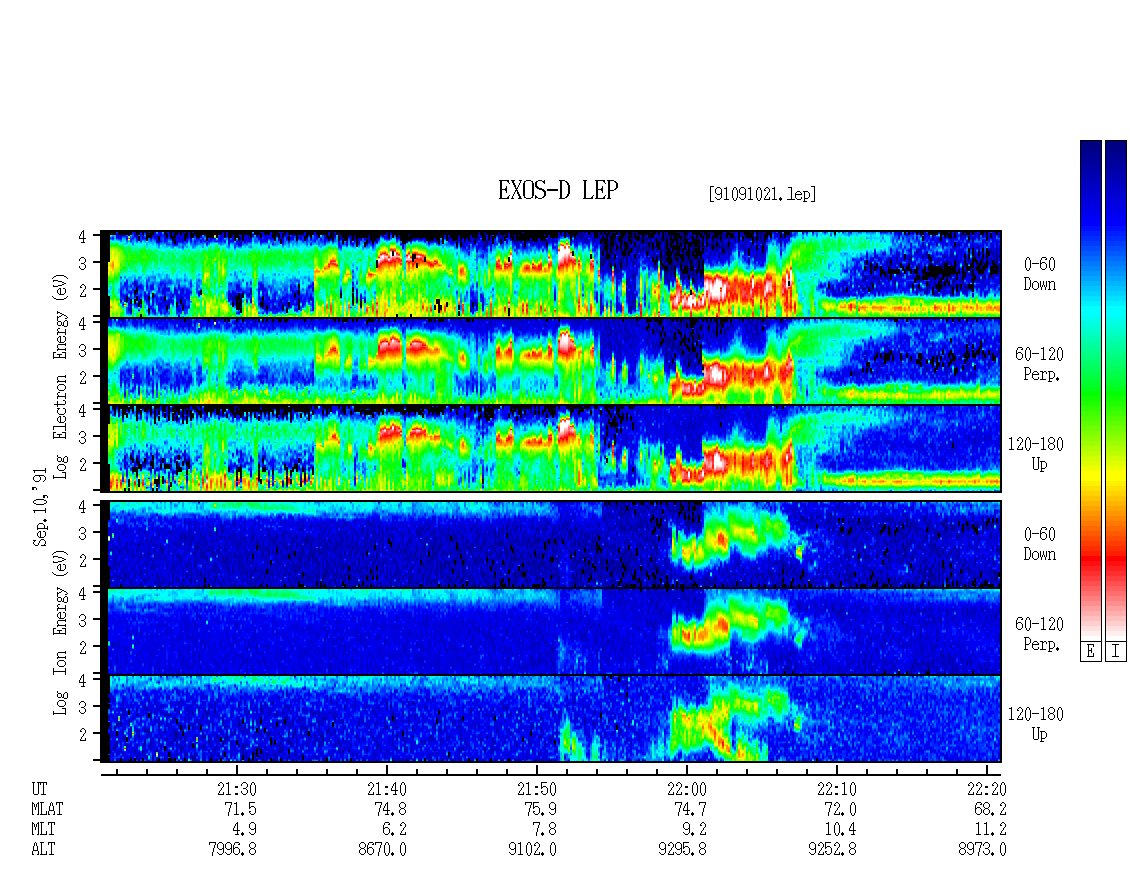The height and width of the screenshot is (875, 1130).
Task: Click the I colorbar label box
Action: pyautogui.click(x=1116, y=651)
